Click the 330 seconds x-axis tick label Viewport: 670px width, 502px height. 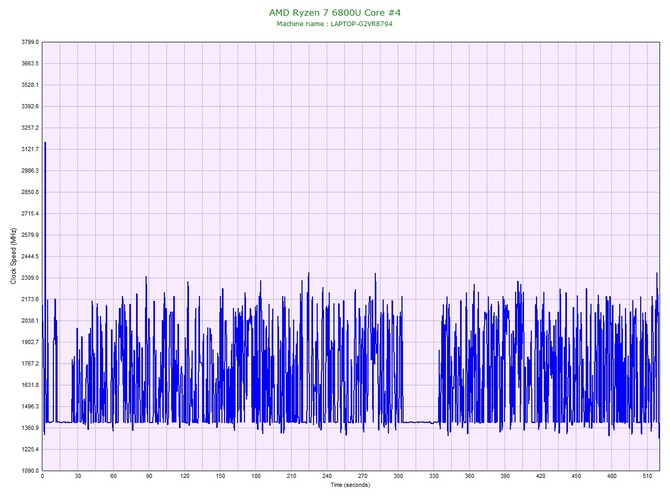(434, 476)
